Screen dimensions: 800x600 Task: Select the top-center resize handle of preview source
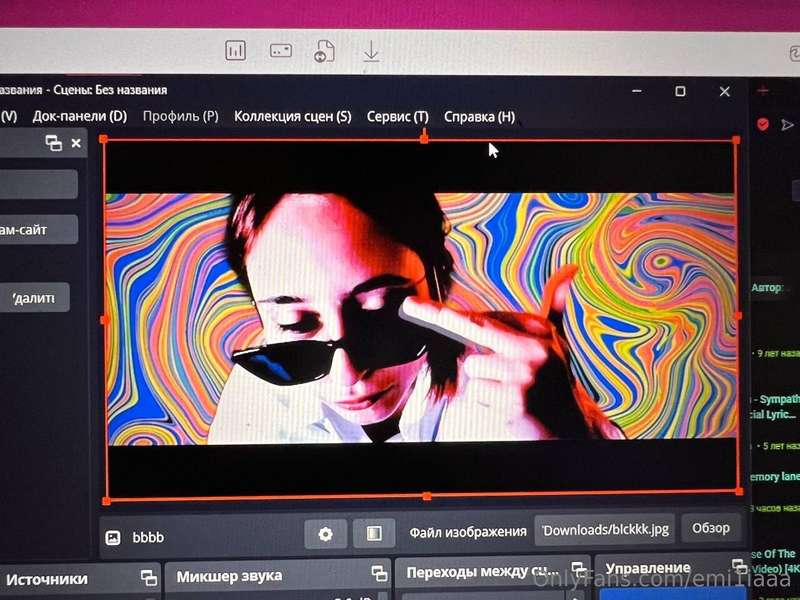[x=424, y=138]
